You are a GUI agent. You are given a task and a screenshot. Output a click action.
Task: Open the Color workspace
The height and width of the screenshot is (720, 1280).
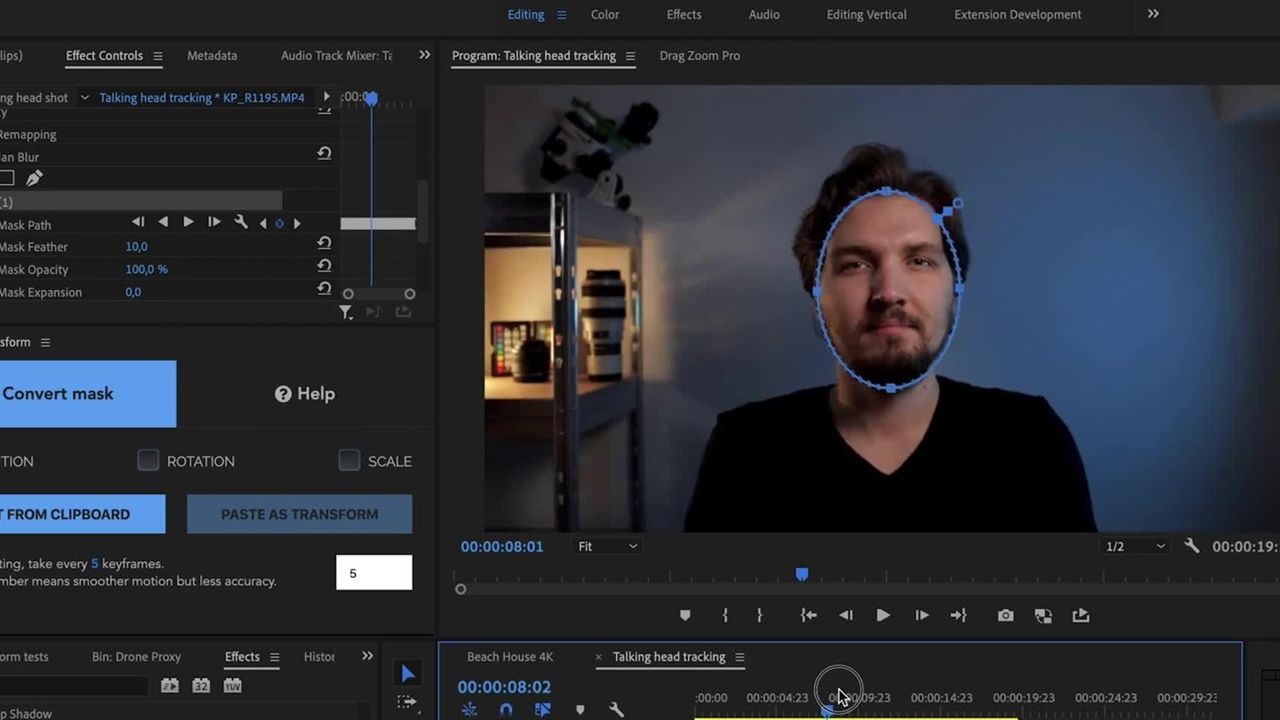tap(604, 14)
